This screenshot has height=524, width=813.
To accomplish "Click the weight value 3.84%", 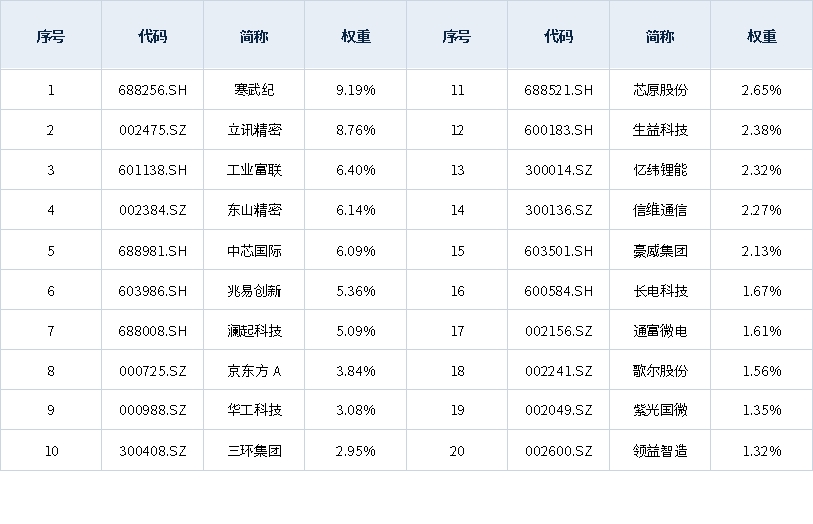I will (x=356, y=371).
